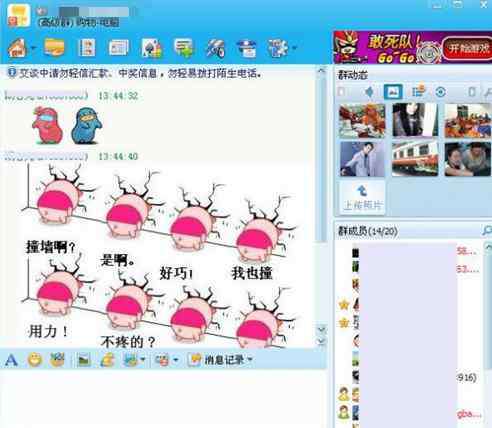492x428 pixels.
Task: Click the 群动态 panel title
Action: 352,75
